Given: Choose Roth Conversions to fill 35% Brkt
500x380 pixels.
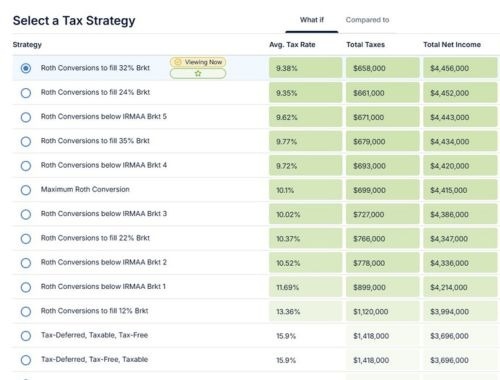Looking at the screenshot, I should (x=26, y=141).
